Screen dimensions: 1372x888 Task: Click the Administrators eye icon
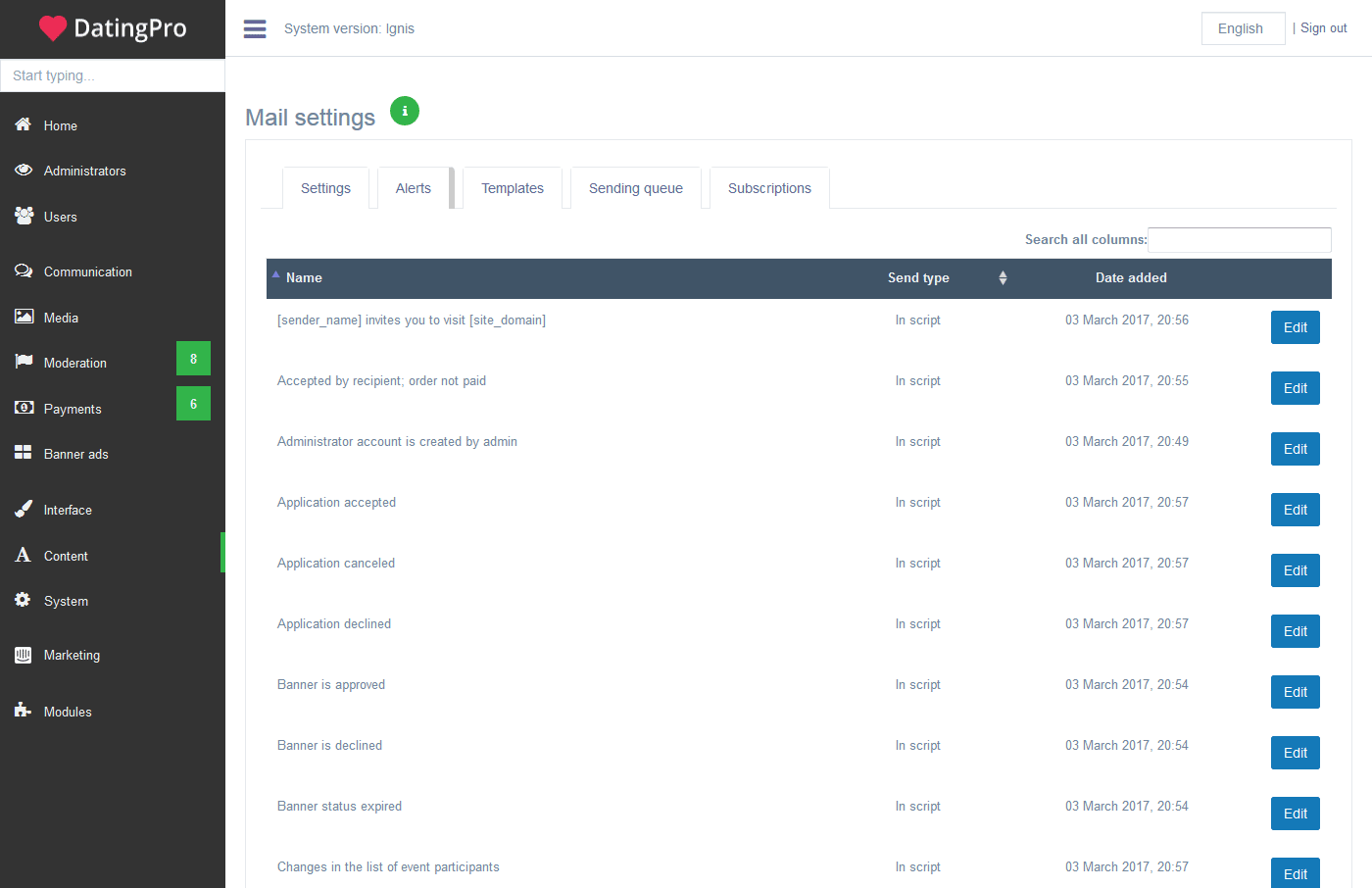[24, 170]
